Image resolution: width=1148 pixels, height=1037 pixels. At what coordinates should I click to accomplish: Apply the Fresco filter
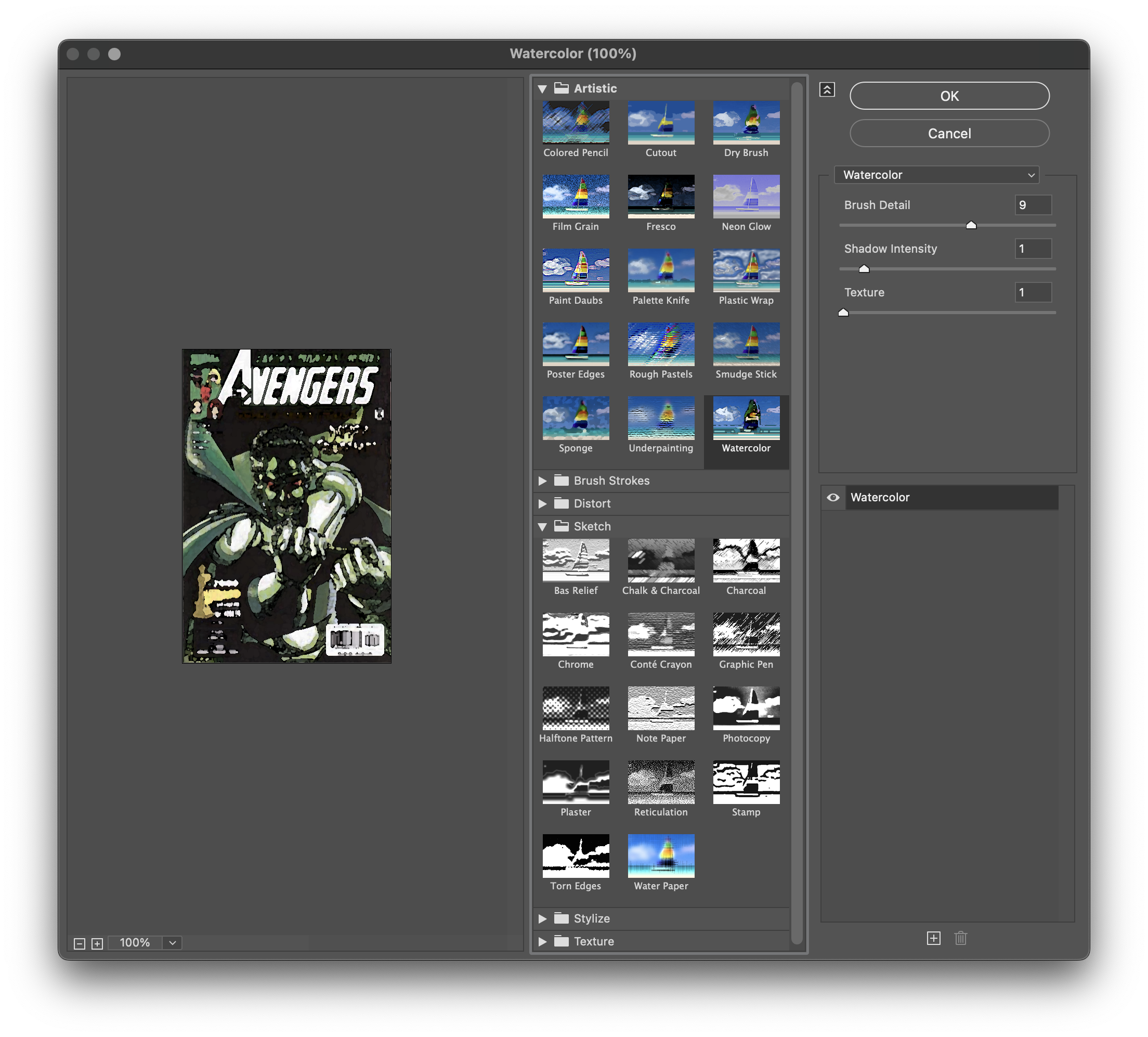point(660,197)
